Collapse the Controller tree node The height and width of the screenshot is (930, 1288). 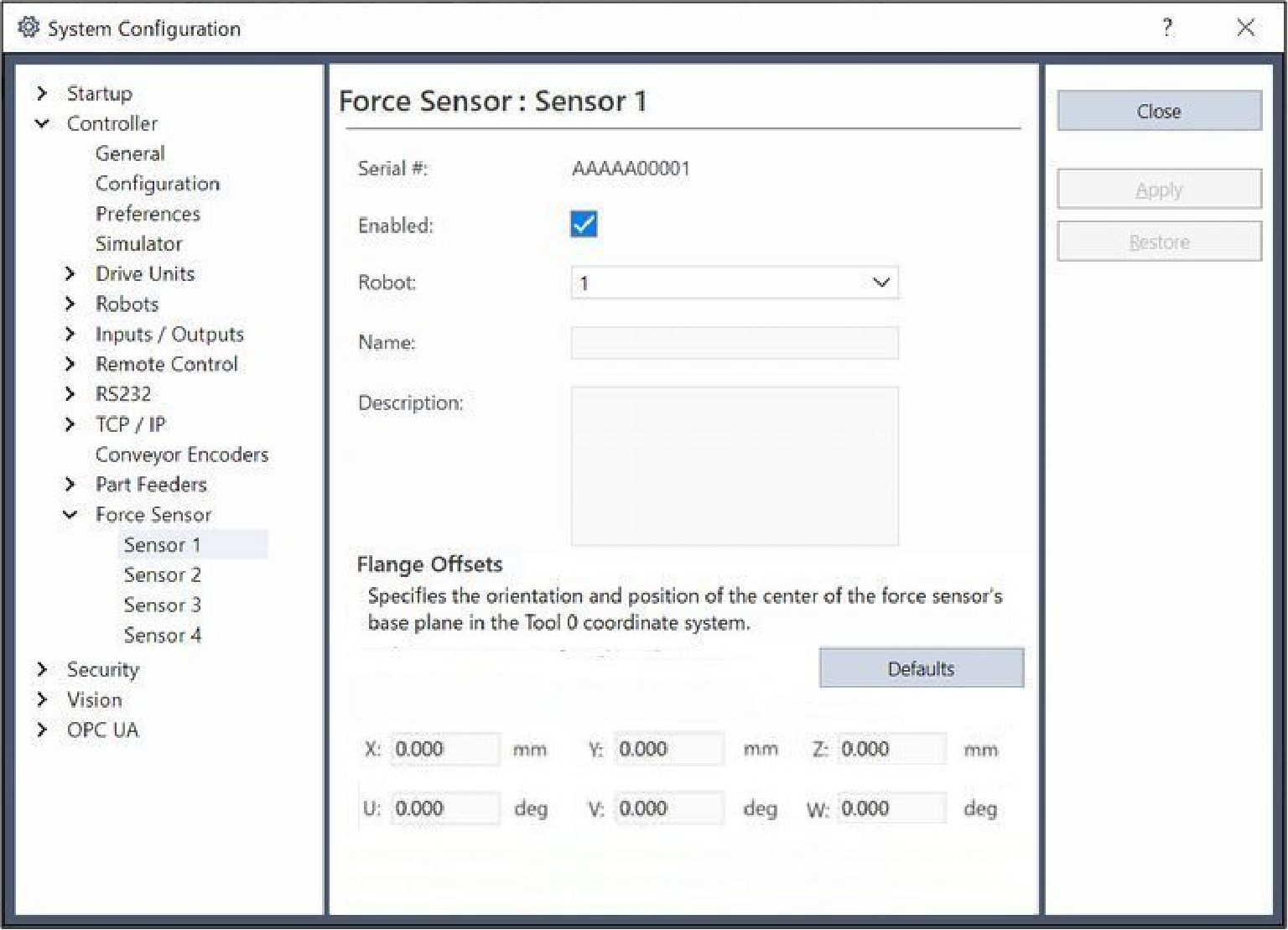[x=42, y=123]
